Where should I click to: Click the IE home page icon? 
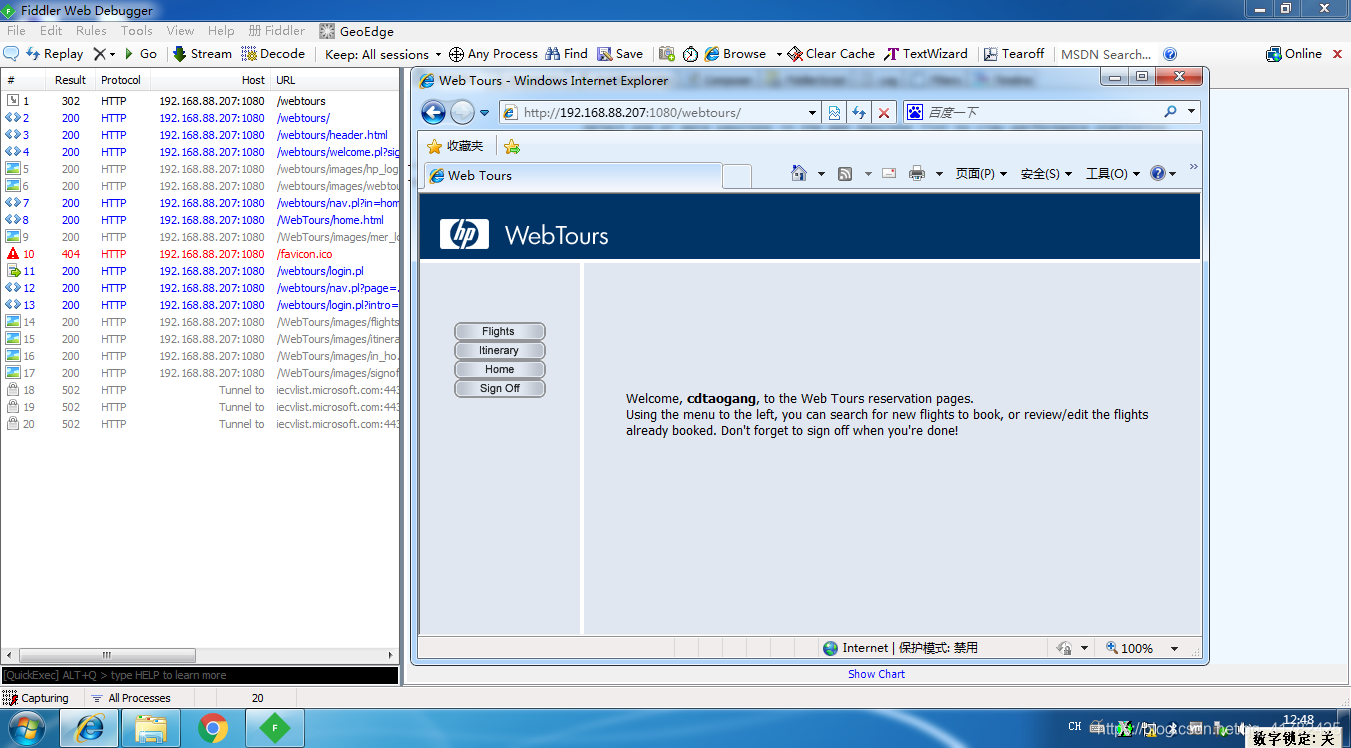point(798,174)
